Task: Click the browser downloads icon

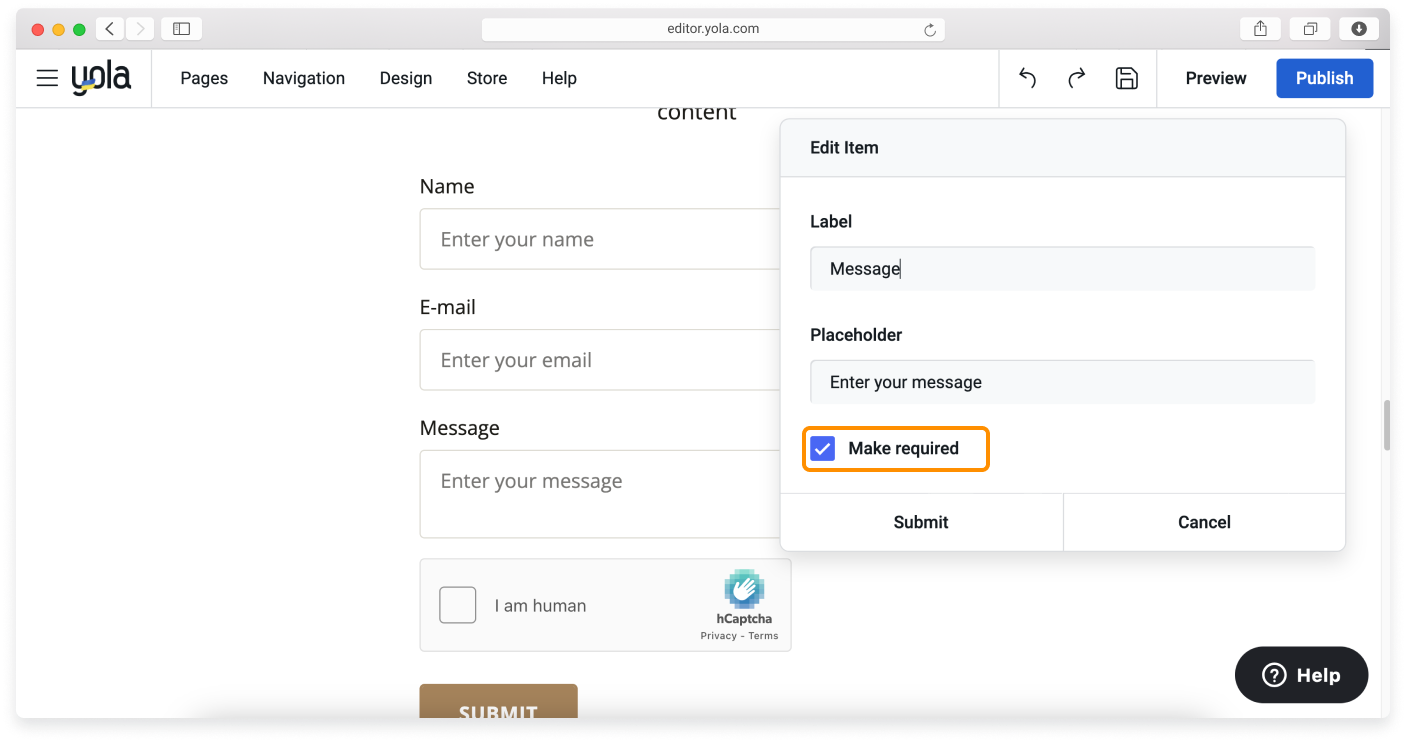Action: [1358, 29]
